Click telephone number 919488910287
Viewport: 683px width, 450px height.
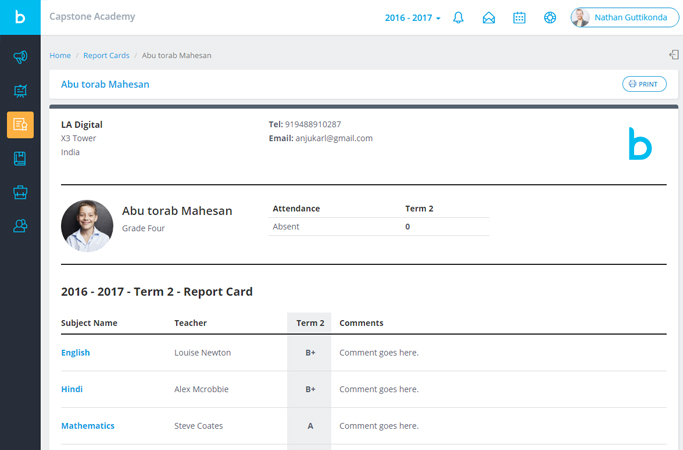313,124
